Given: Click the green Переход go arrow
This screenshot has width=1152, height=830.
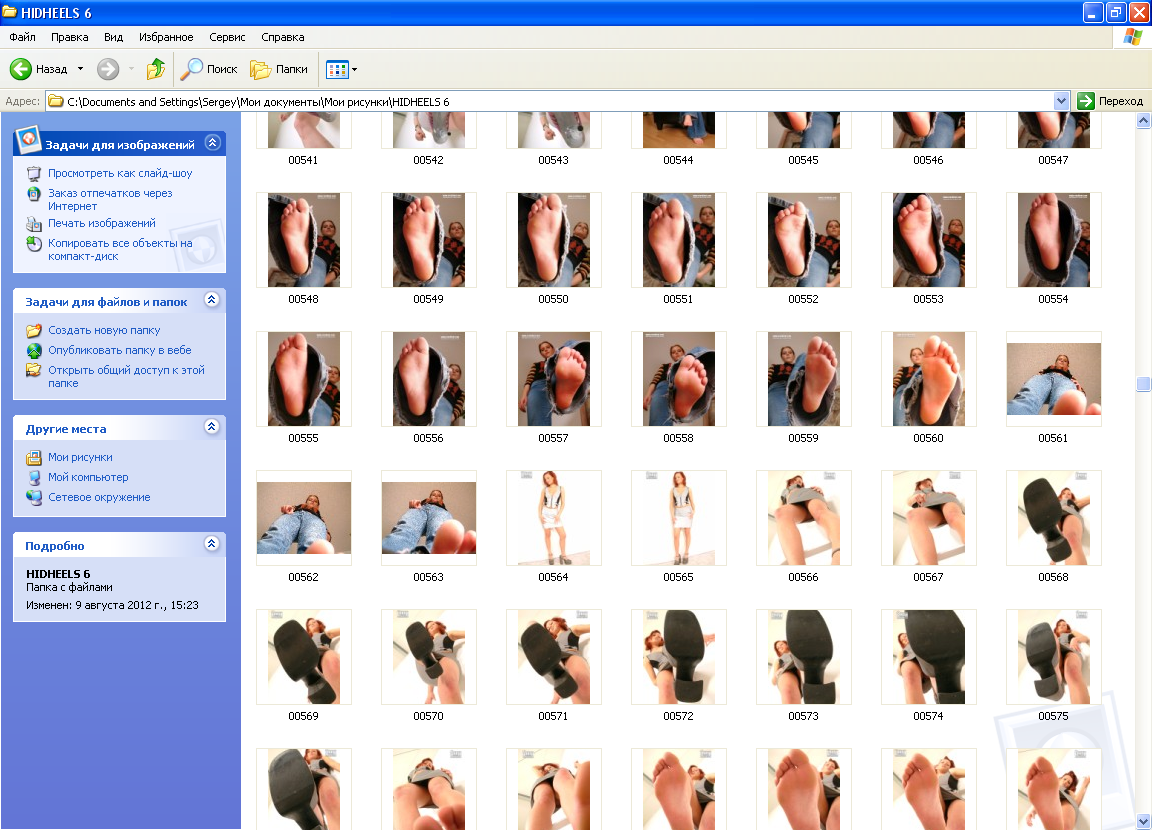Looking at the screenshot, I should [x=1086, y=101].
